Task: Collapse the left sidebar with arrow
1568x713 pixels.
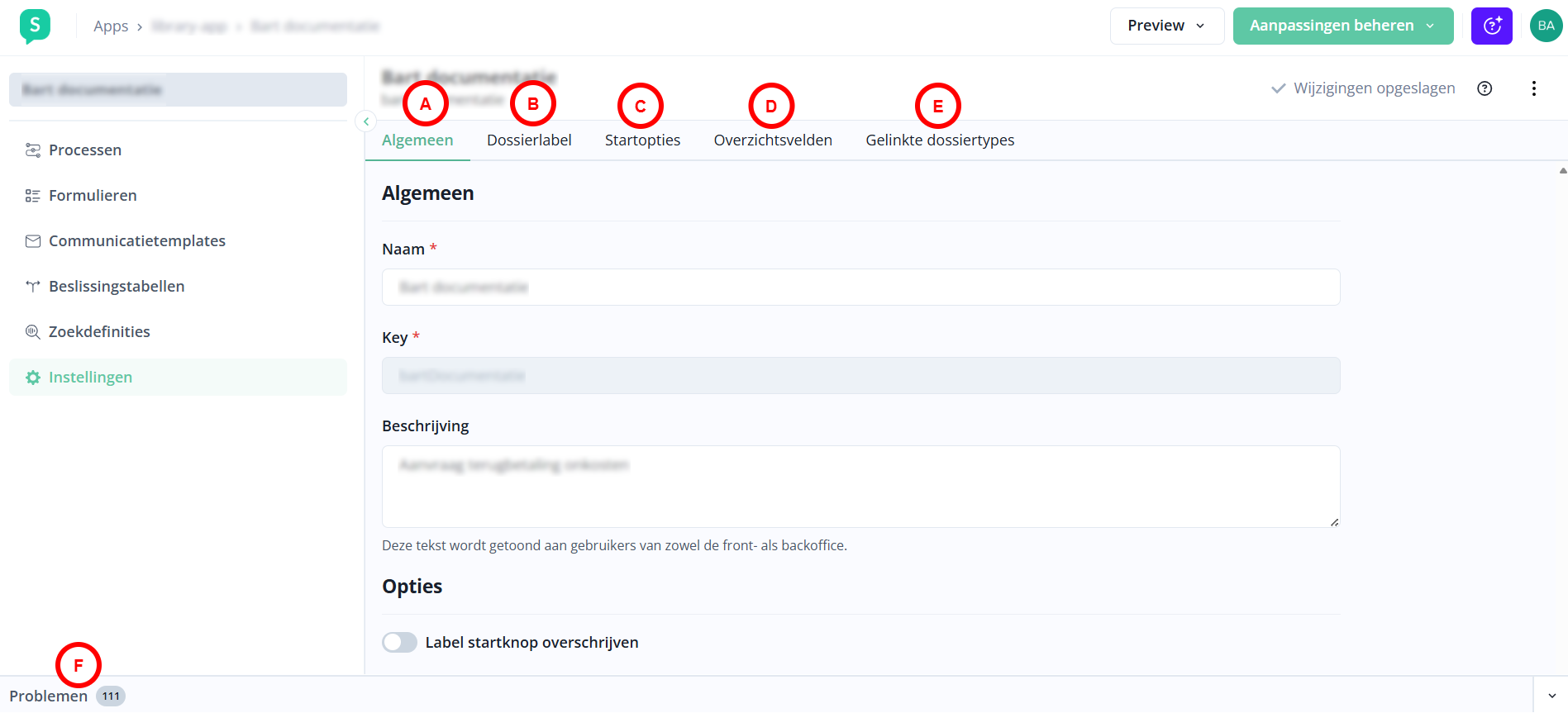Action: point(365,121)
